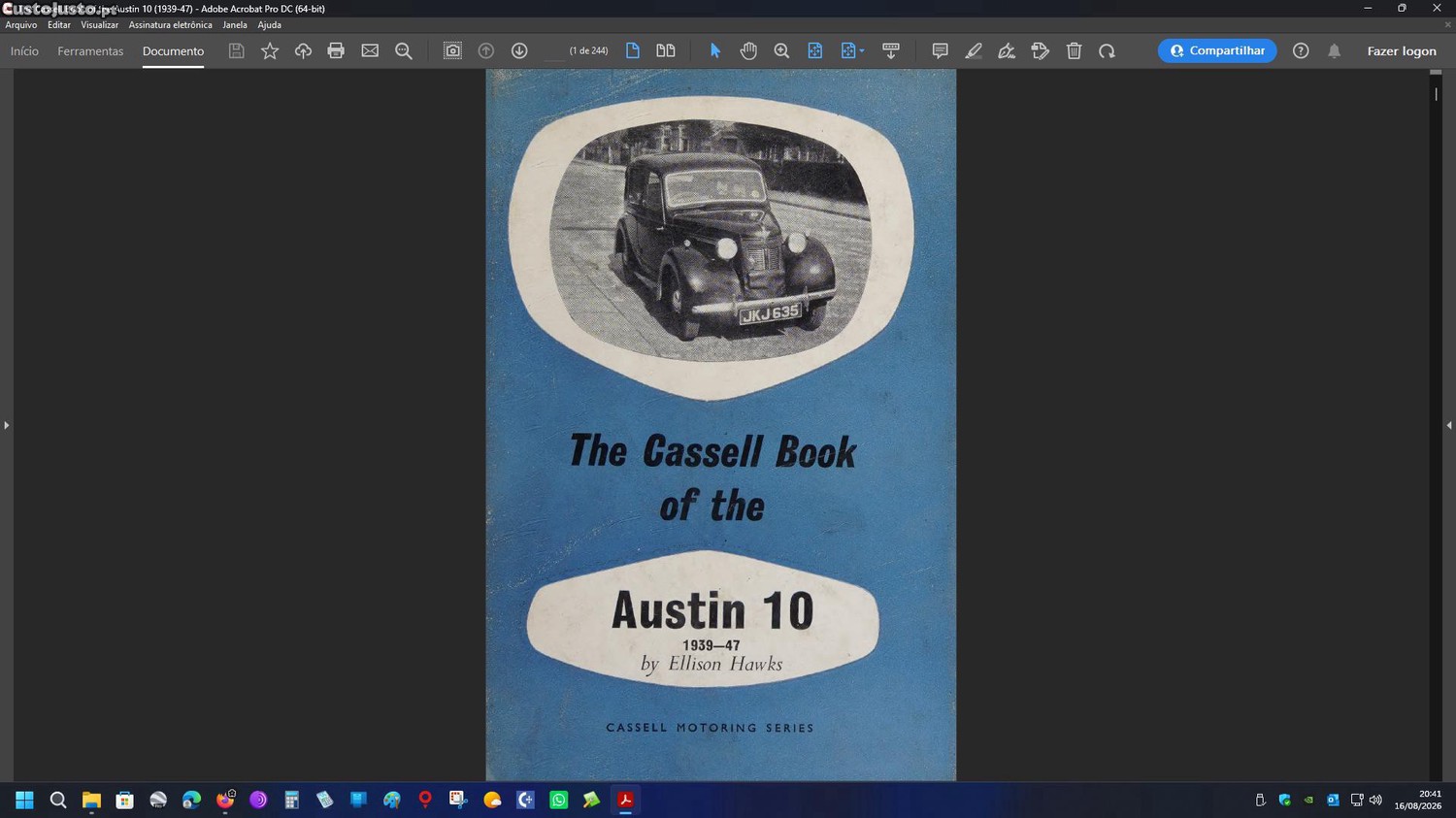Open the Help question mark menu
Image resolution: width=1456 pixels, height=818 pixels.
pos(1301,50)
